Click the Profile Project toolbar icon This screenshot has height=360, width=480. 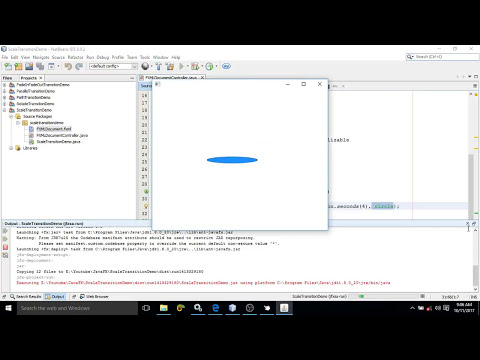209,66
